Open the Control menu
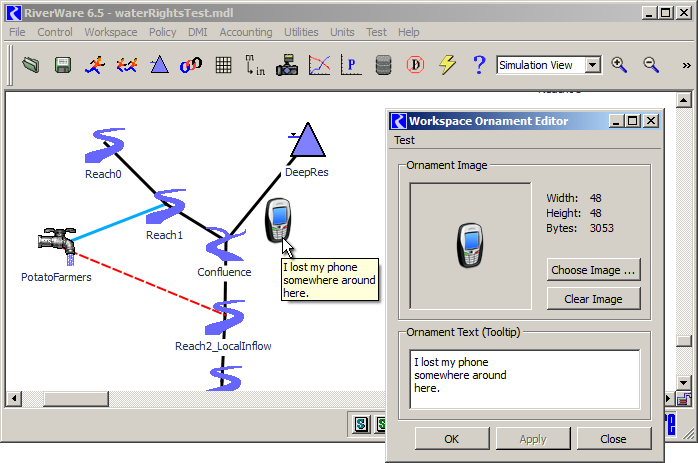The height and width of the screenshot is (463, 698). click(x=55, y=32)
